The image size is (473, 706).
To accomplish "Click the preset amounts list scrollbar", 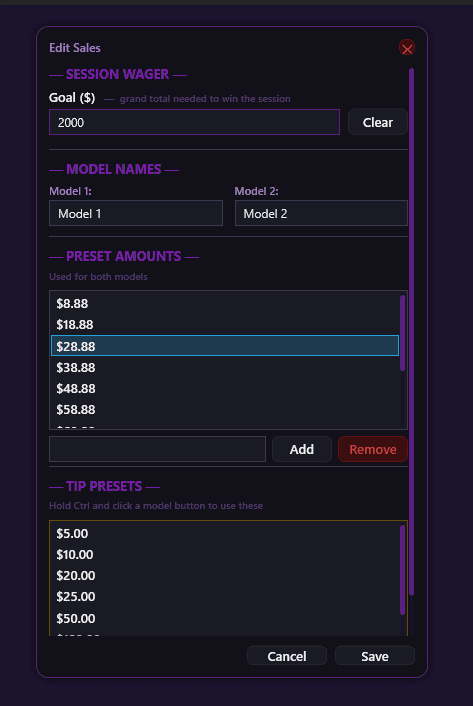I will coord(402,333).
